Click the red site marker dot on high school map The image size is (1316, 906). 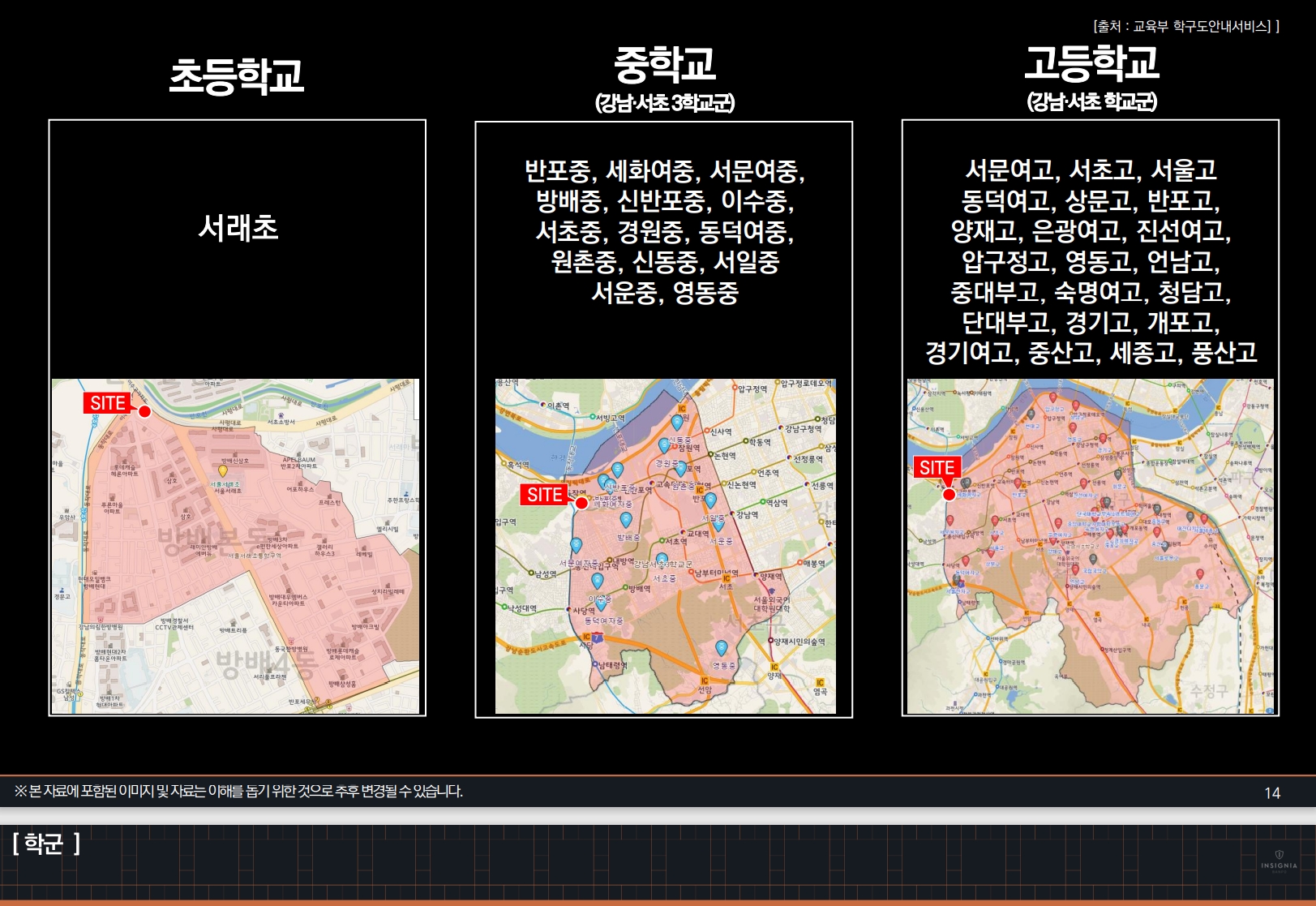tap(949, 494)
